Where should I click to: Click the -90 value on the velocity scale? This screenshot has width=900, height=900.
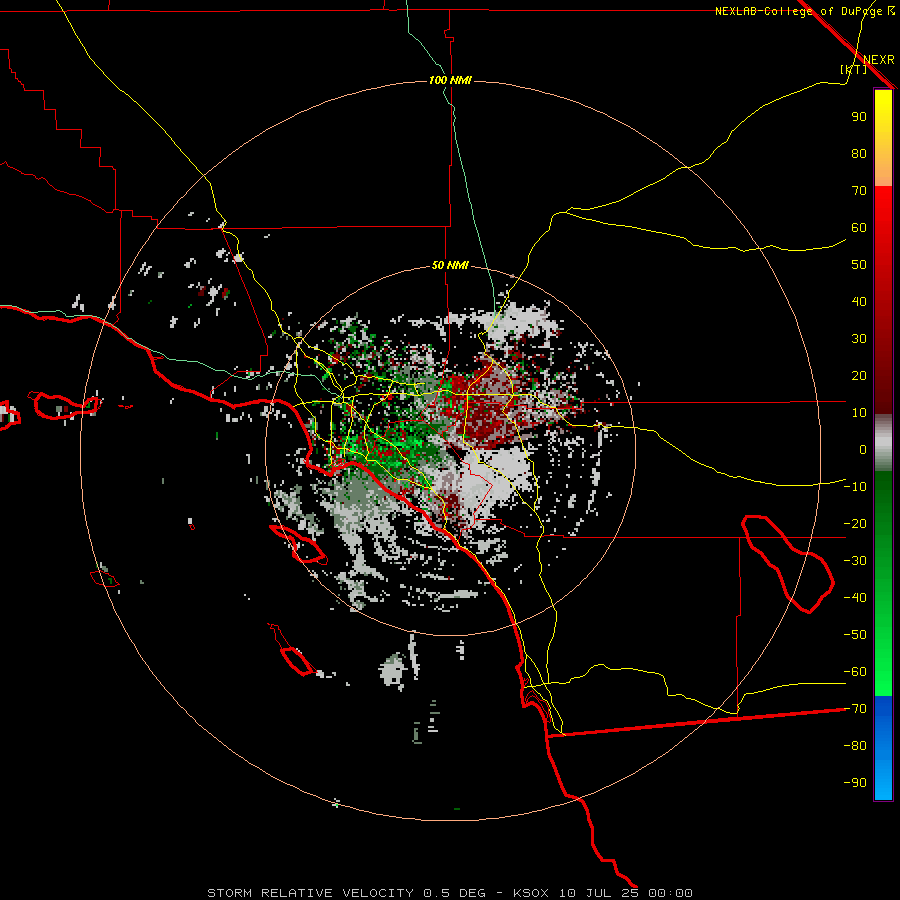855,783
